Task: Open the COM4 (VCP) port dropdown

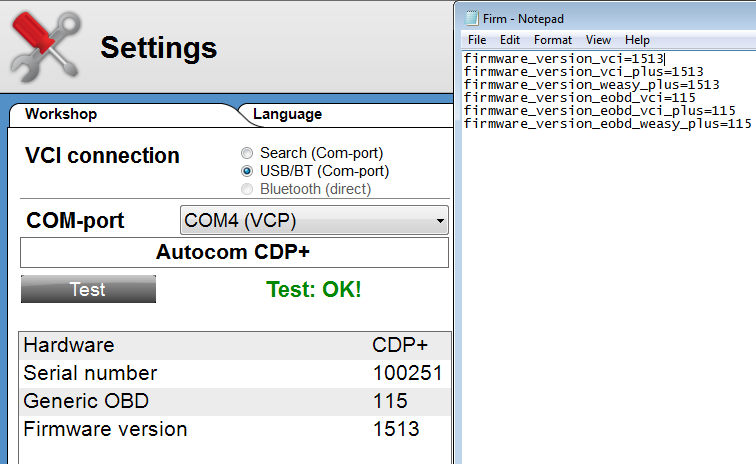Action: pos(314,220)
